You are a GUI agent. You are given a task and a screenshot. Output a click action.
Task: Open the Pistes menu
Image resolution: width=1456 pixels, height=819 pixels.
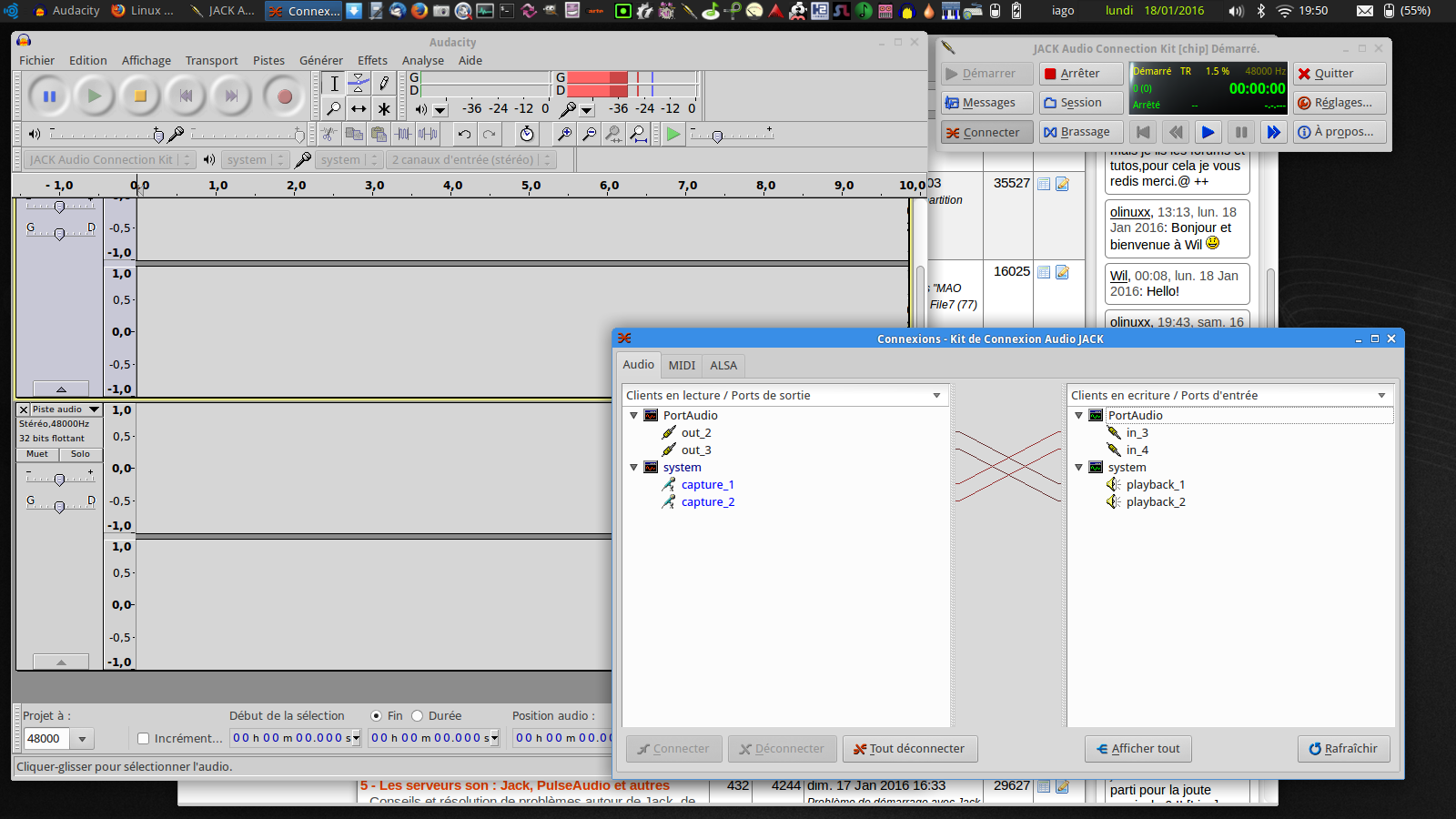point(268,60)
